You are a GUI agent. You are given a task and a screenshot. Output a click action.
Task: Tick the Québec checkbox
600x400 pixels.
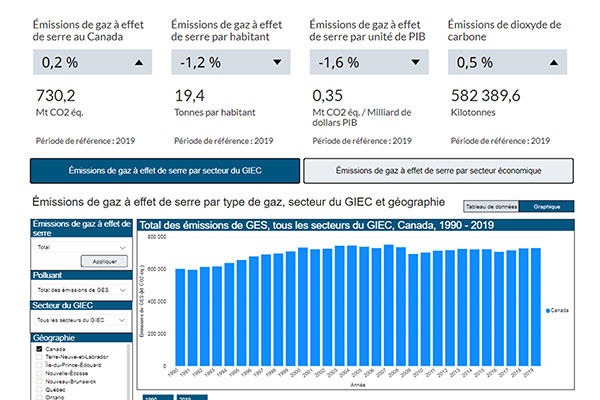tap(38, 389)
